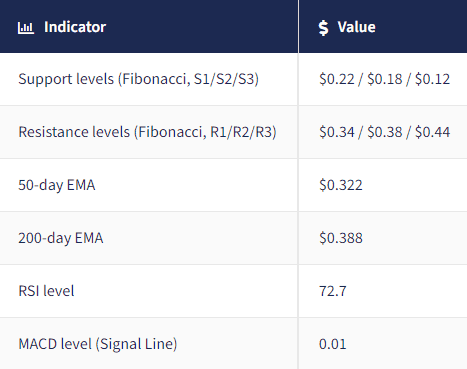467x369 pixels.
Task: Click the dollar sign icon beside Value
Action: pos(323,27)
